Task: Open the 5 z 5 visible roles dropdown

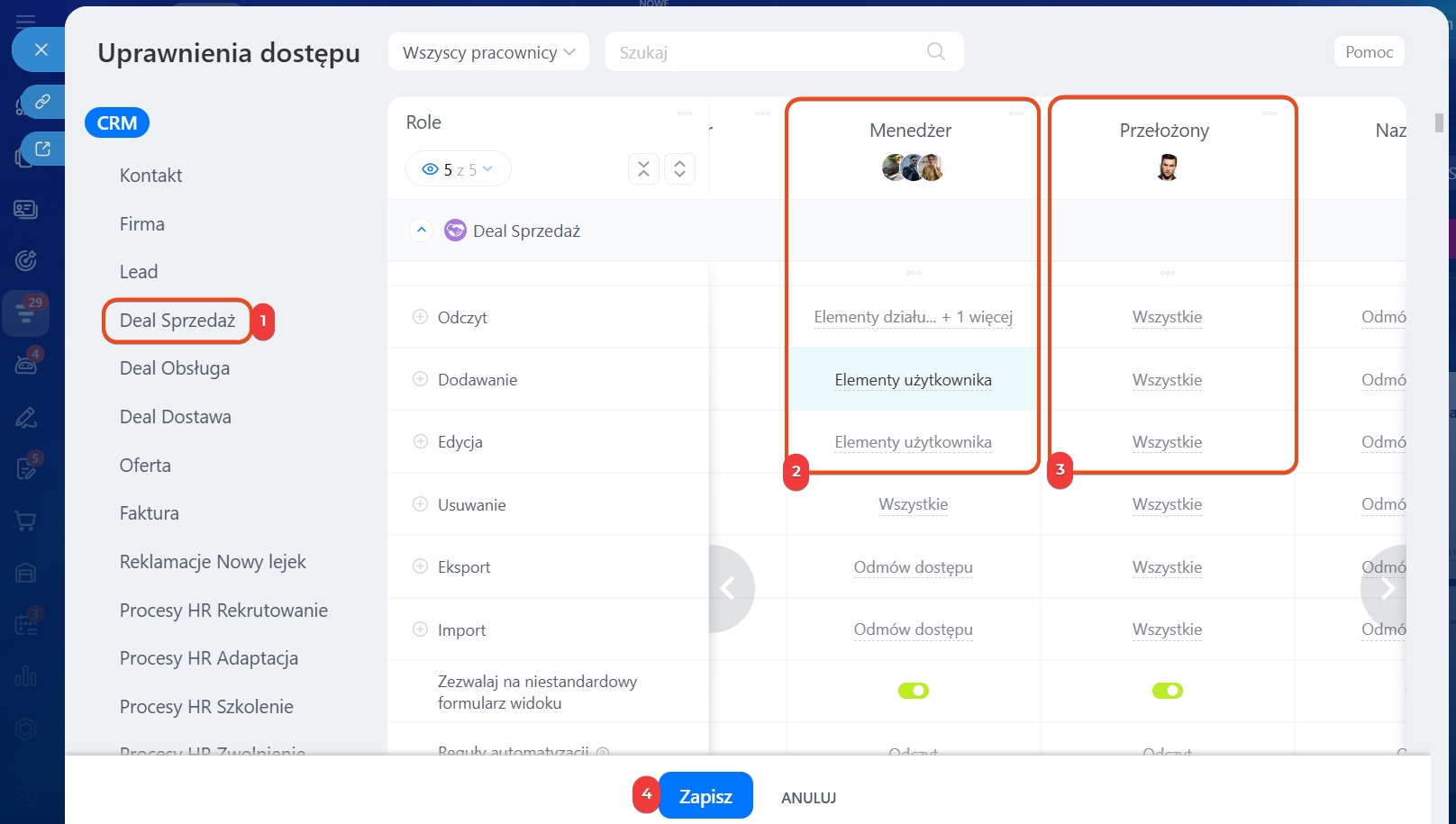Action: [x=458, y=169]
